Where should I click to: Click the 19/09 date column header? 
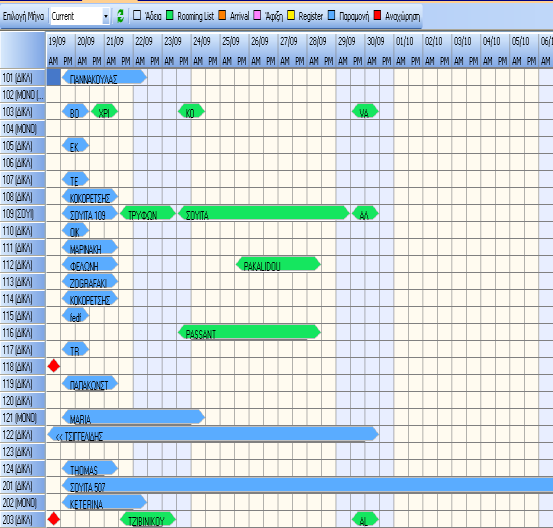pos(61,42)
